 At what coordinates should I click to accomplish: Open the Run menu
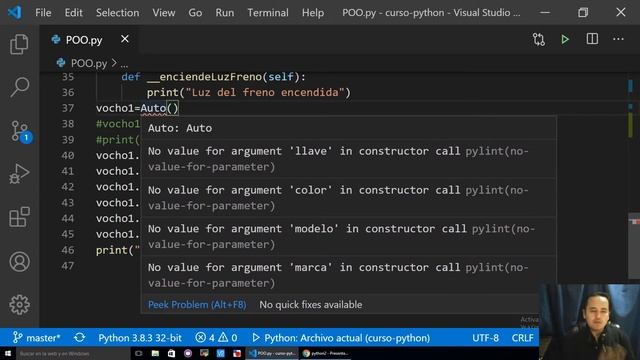tap(225, 13)
